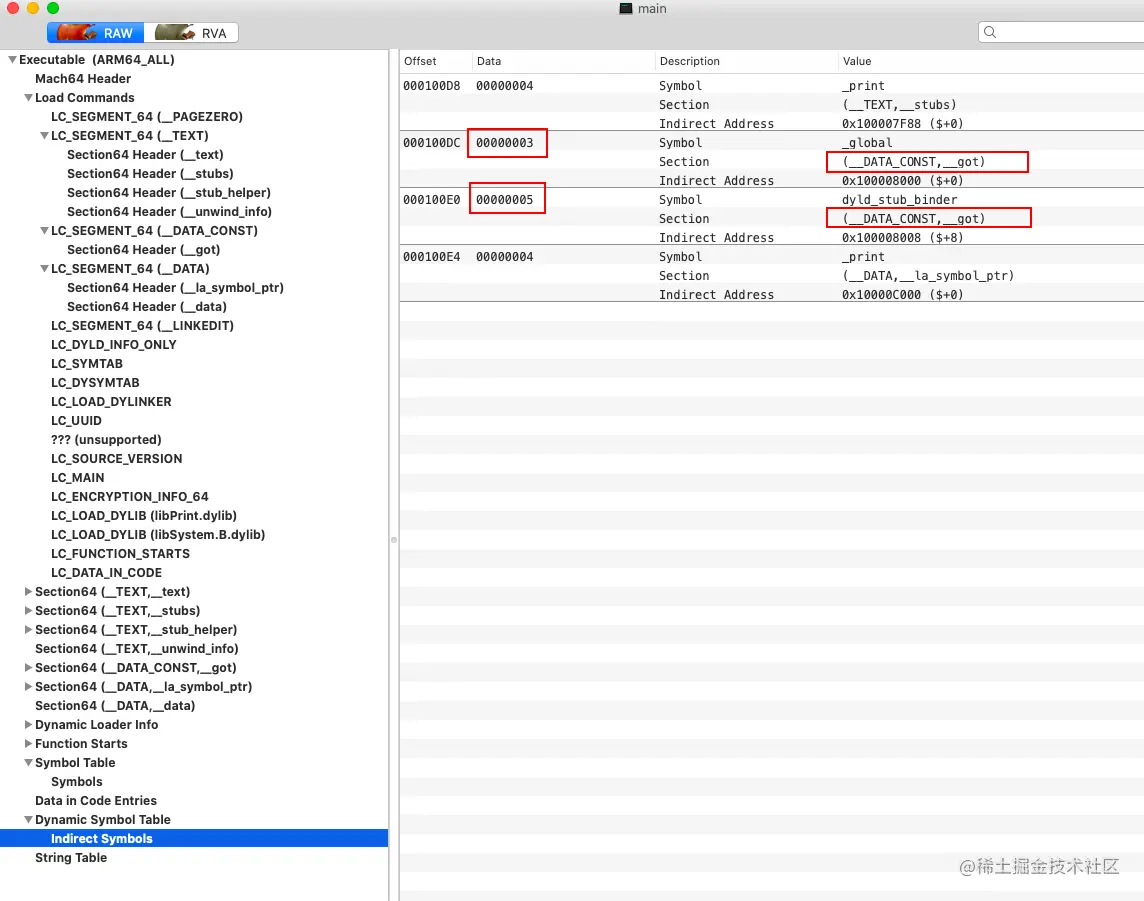The image size is (1144, 901).
Task: Collapse LC_SEGMENT_64 (__DATA) node
Action: [x=45, y=268]
